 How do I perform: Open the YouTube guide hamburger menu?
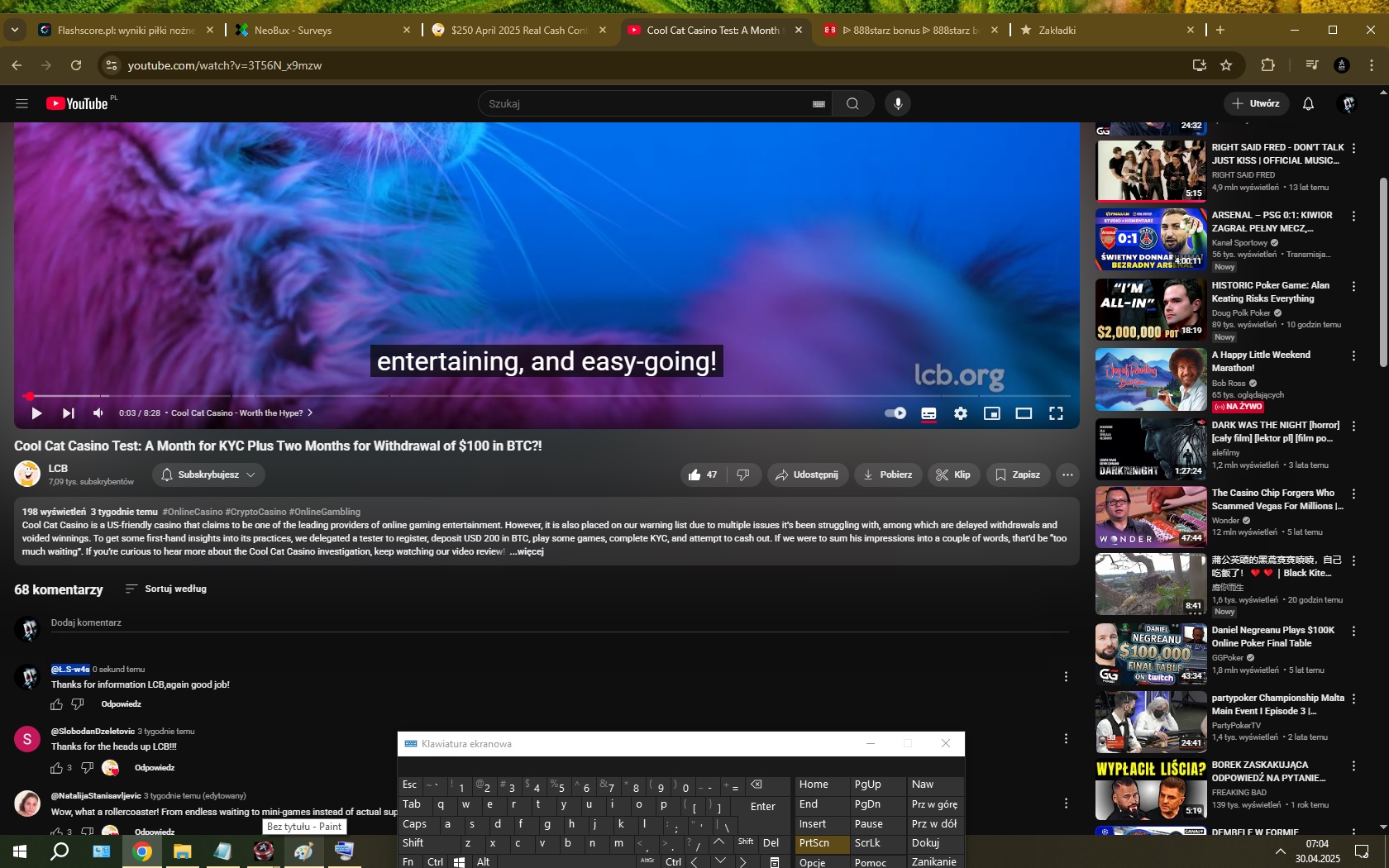pyautogui.click(x=22, y=103)
